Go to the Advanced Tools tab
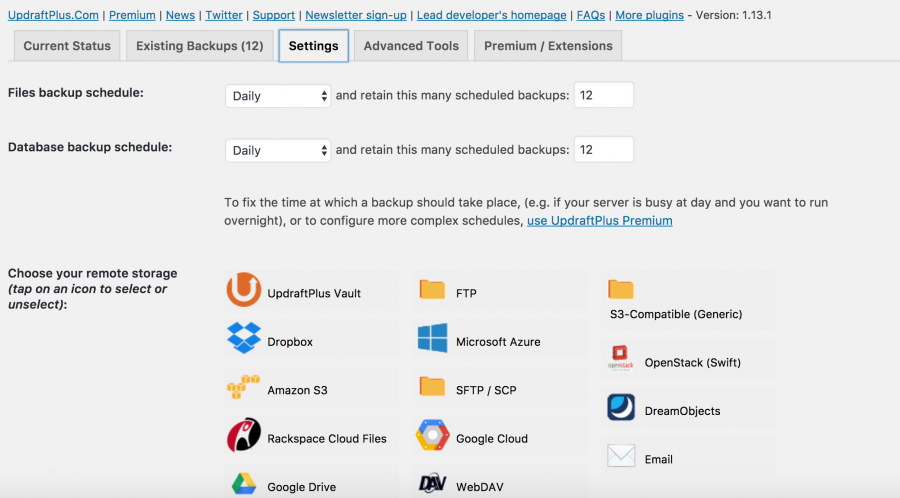 (x=411, y=46)
